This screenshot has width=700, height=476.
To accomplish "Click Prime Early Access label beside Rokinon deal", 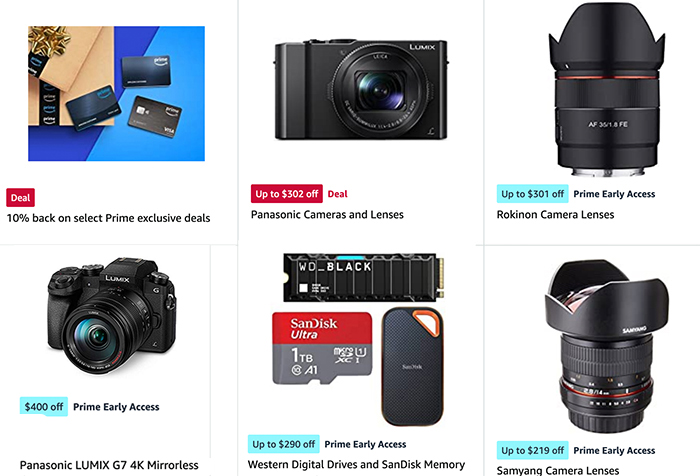I will coord(614,194).
